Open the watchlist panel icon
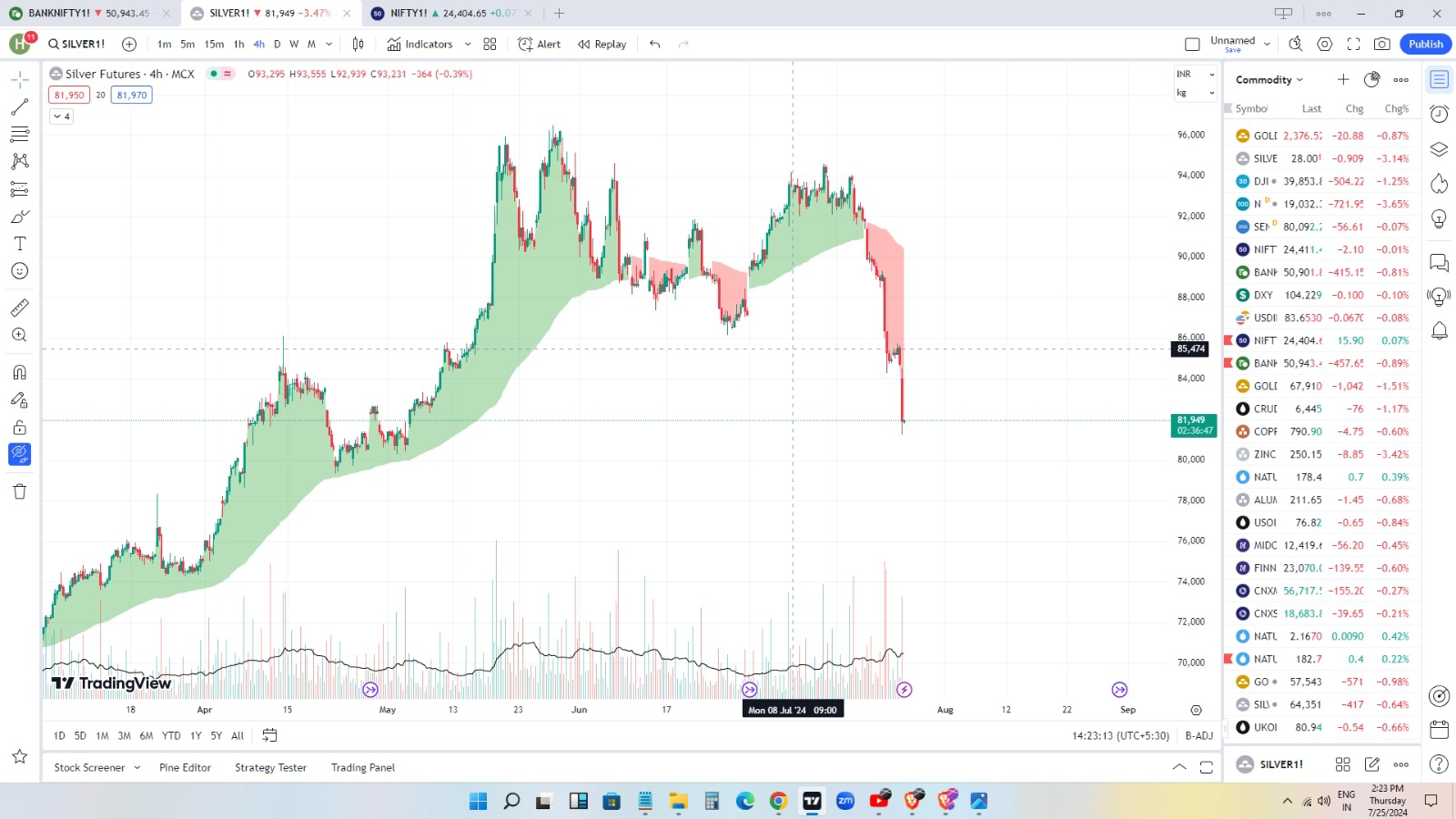 click(1439, 80)
